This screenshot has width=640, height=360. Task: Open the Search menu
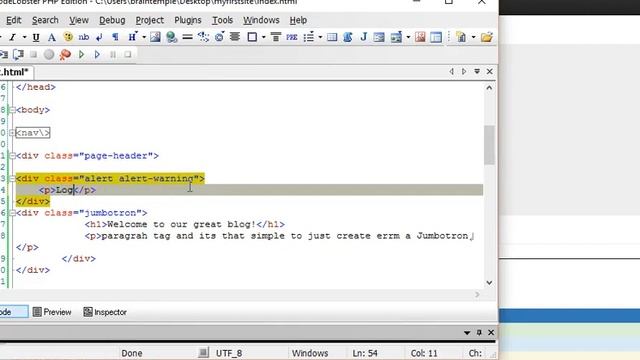[x=45, y=20]
